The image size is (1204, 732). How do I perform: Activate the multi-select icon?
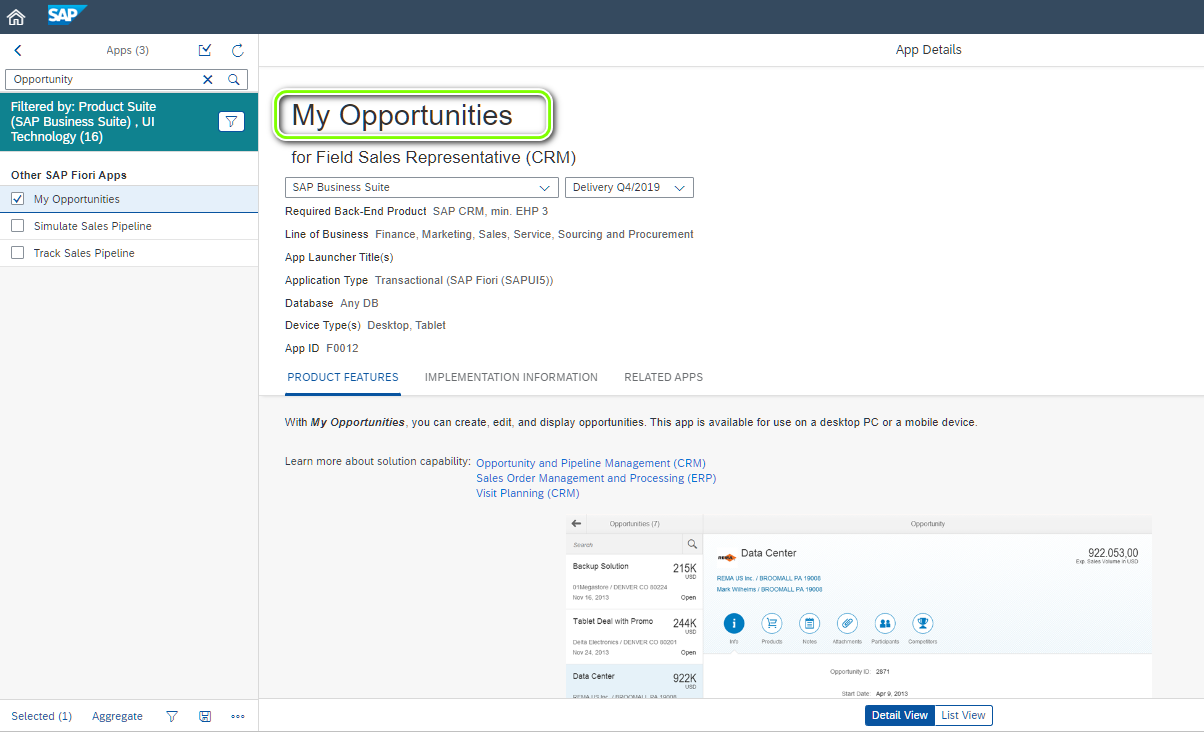tap(205, 50)
